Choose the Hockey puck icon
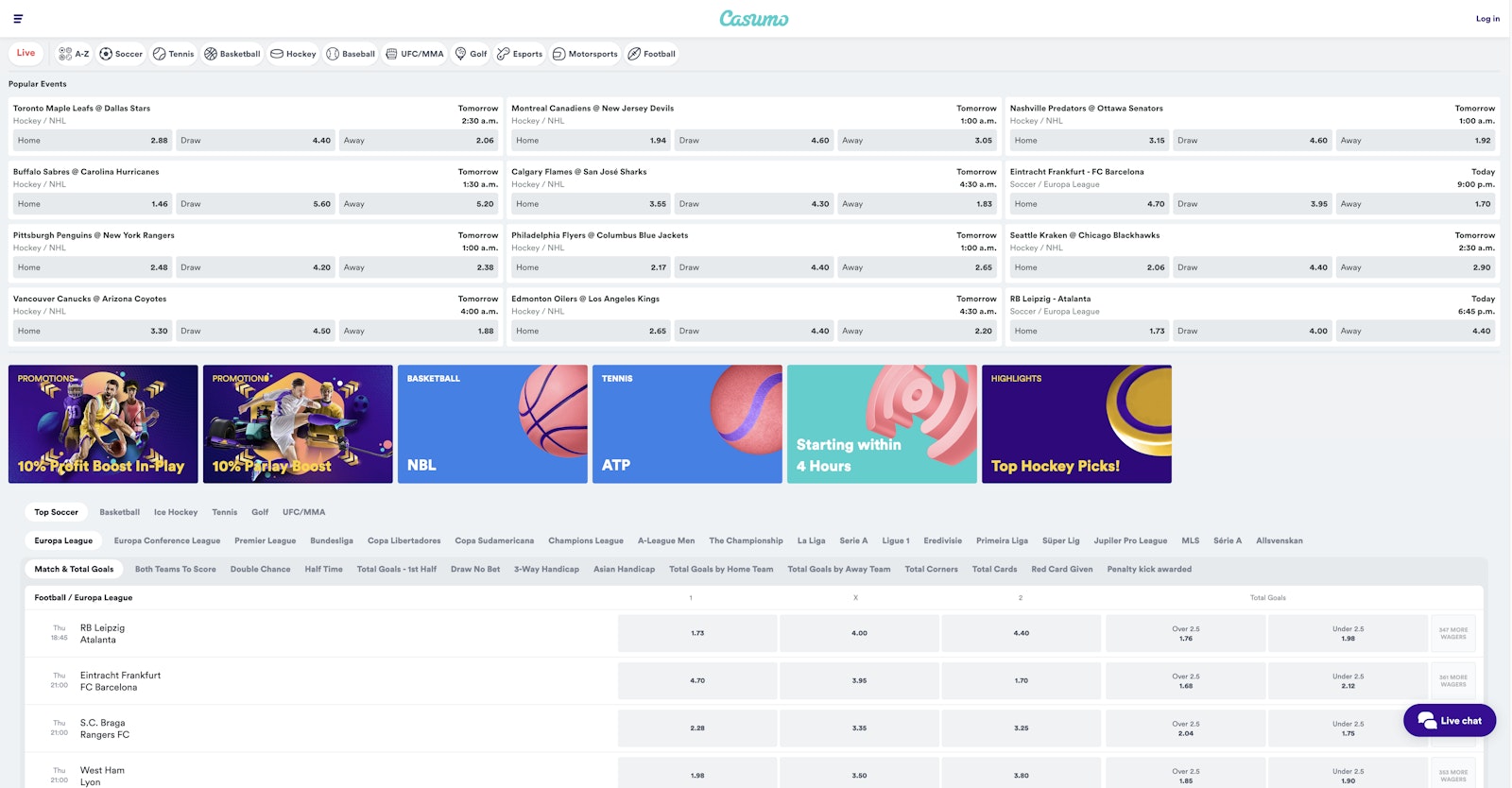Image resolution: width=1512 pixels, height=788 pixels. pos(277,54)
